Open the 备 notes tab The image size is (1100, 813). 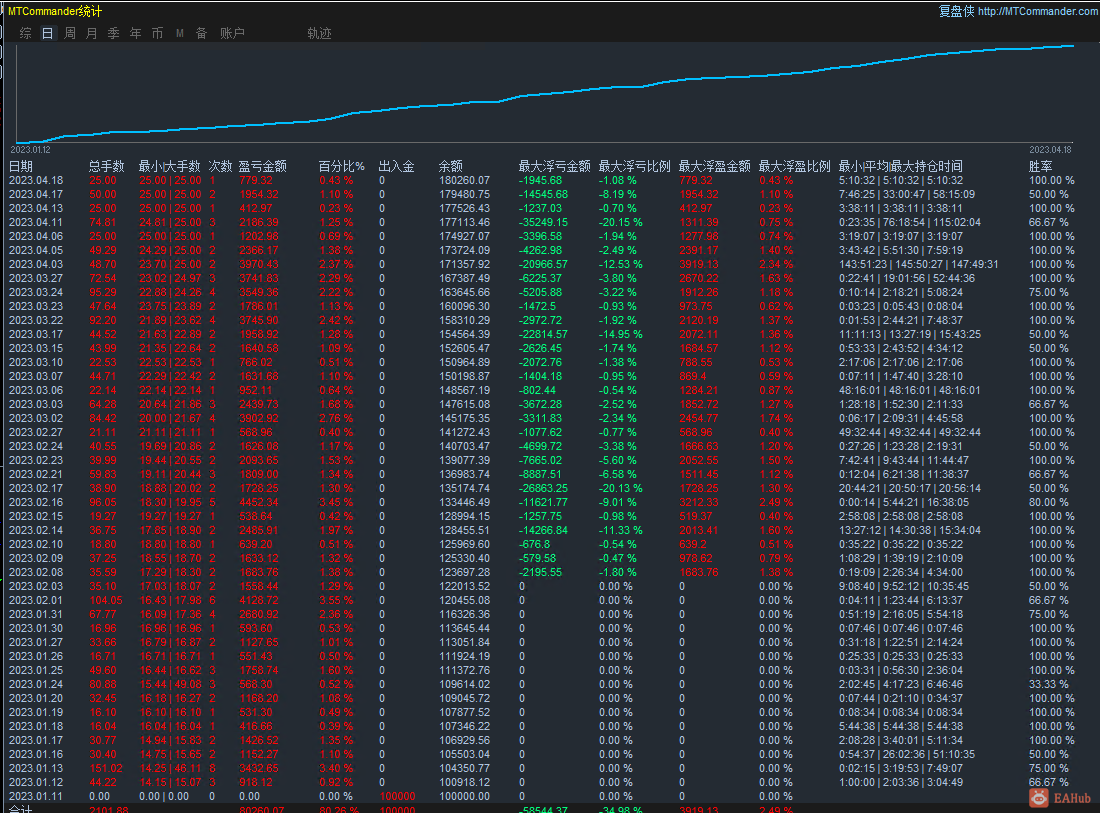201,33
